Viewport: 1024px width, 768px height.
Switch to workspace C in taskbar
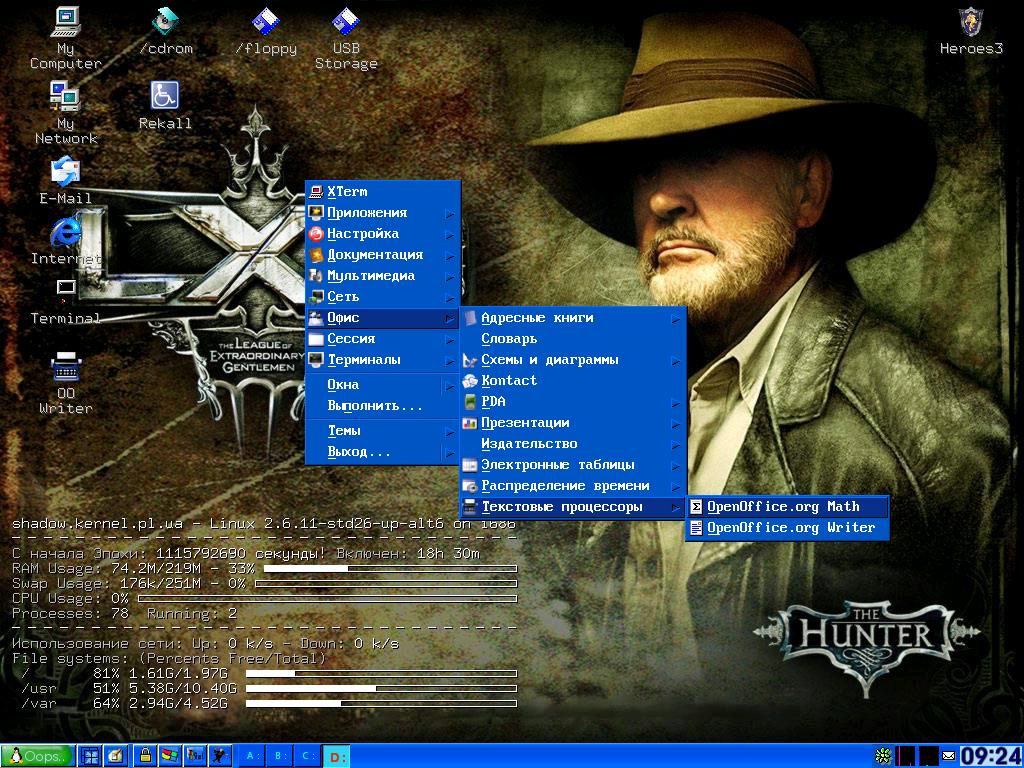click(307, 756)
